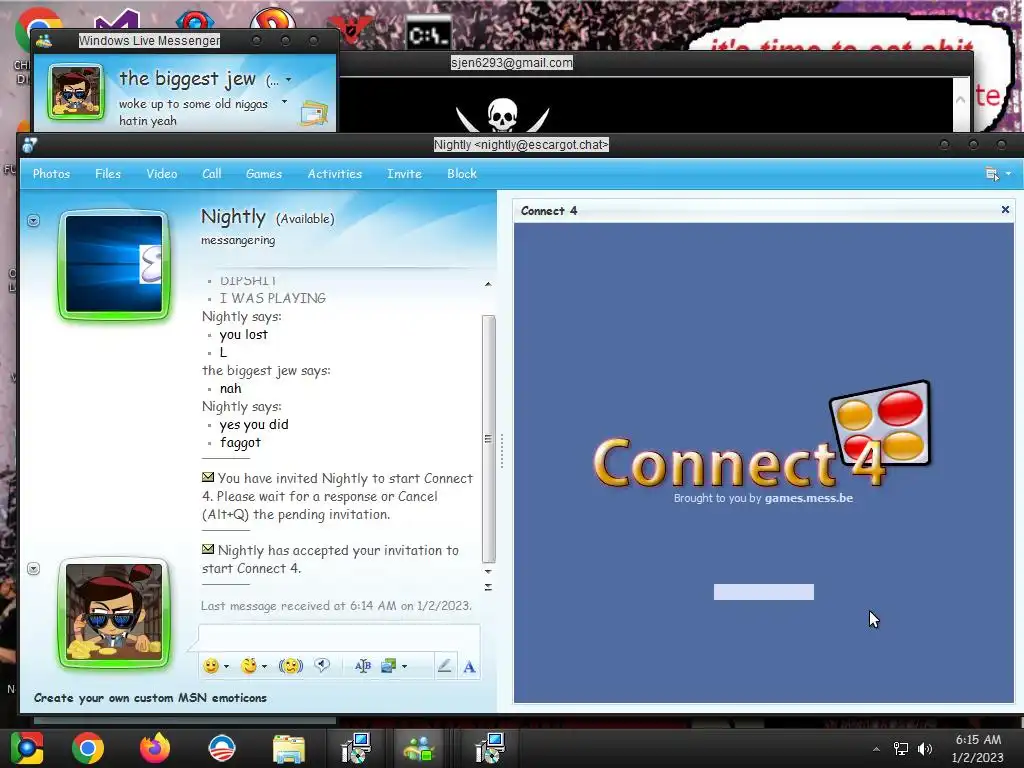Click the Connect 4 game tile icon
1024x768 pixels.
[881, 423]
